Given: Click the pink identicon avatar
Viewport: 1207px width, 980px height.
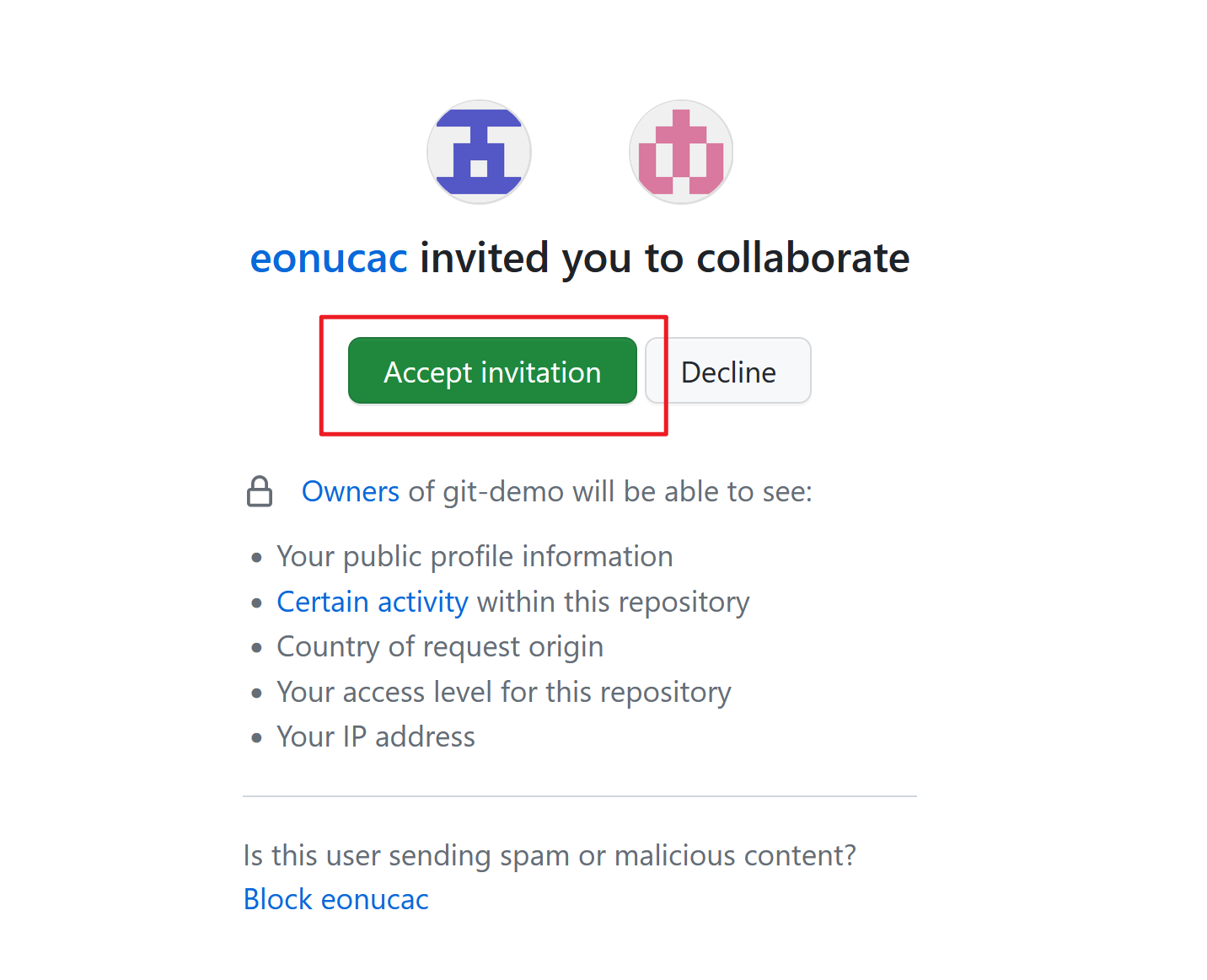Looking at the screenshot, I should [x=681, y=153].
